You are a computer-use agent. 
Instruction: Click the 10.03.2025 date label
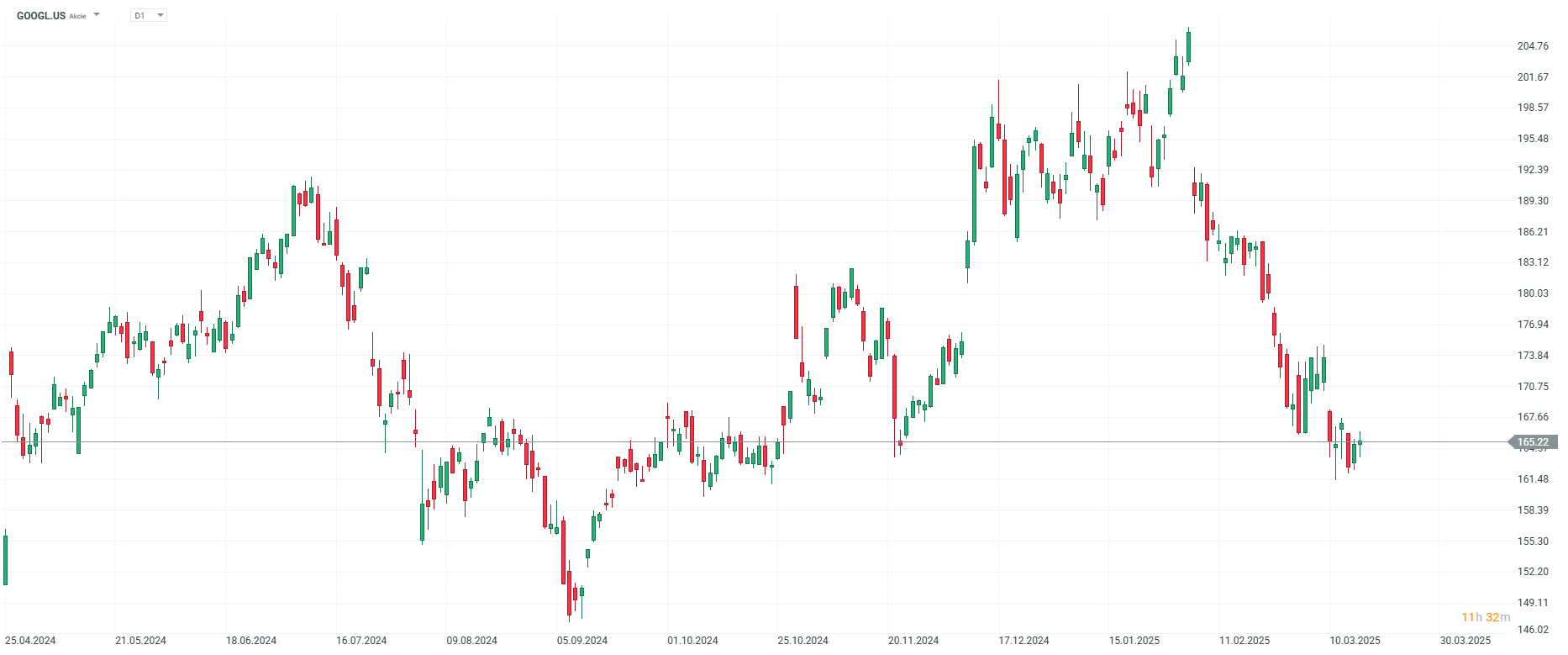click(x=1355, y=641)
